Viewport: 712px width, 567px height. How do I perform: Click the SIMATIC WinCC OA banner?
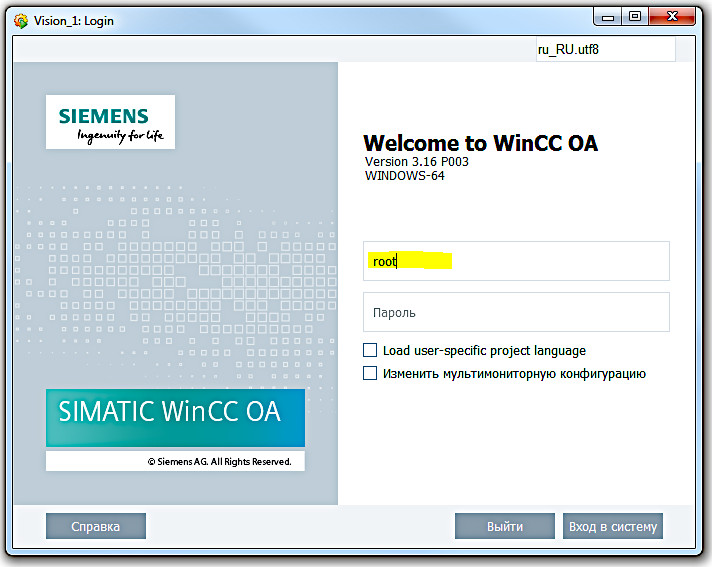pyautogui.click(x=175, y=418)
